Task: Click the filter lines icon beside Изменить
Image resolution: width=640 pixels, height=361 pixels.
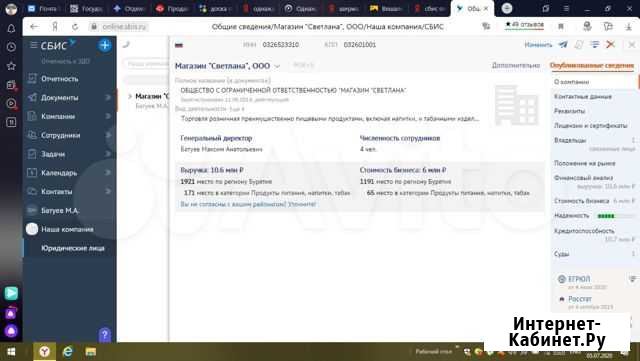Action: 595,45
